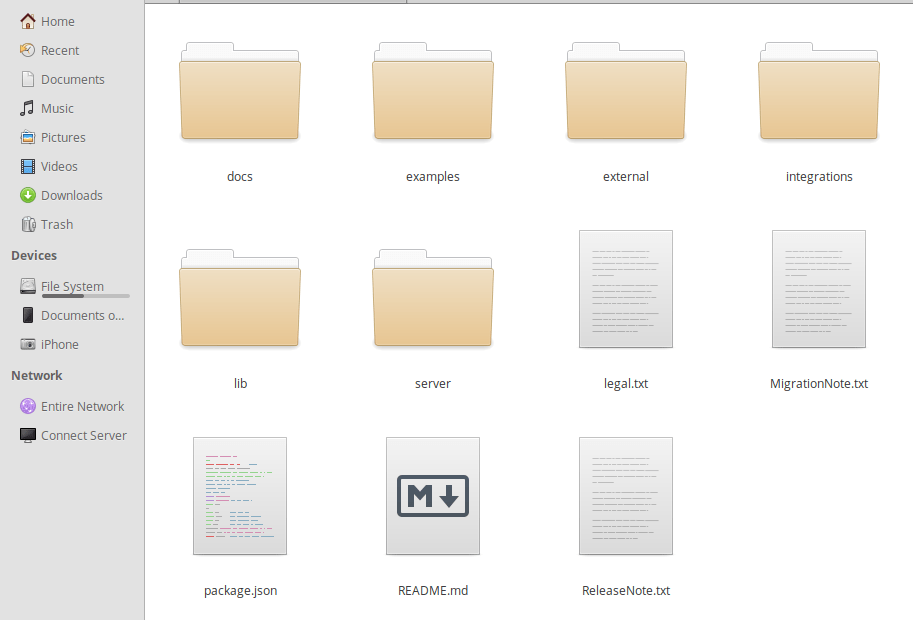Open File System device
This screenshot has height=620, width=913.
tap(72, 286)
